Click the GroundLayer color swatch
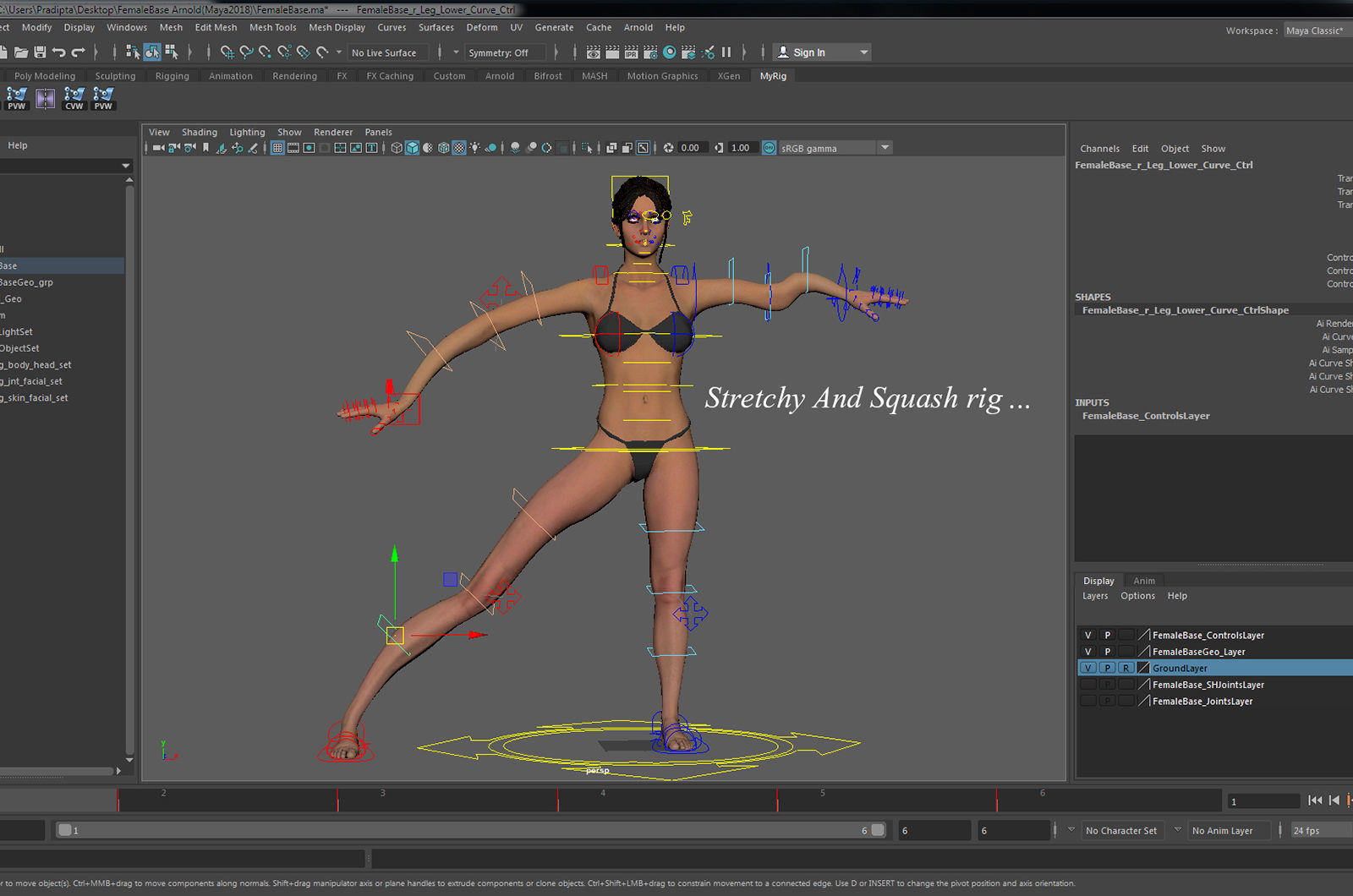This screenshot has width=1353, height=896. pyautogui.click(x=1144, y=668)
